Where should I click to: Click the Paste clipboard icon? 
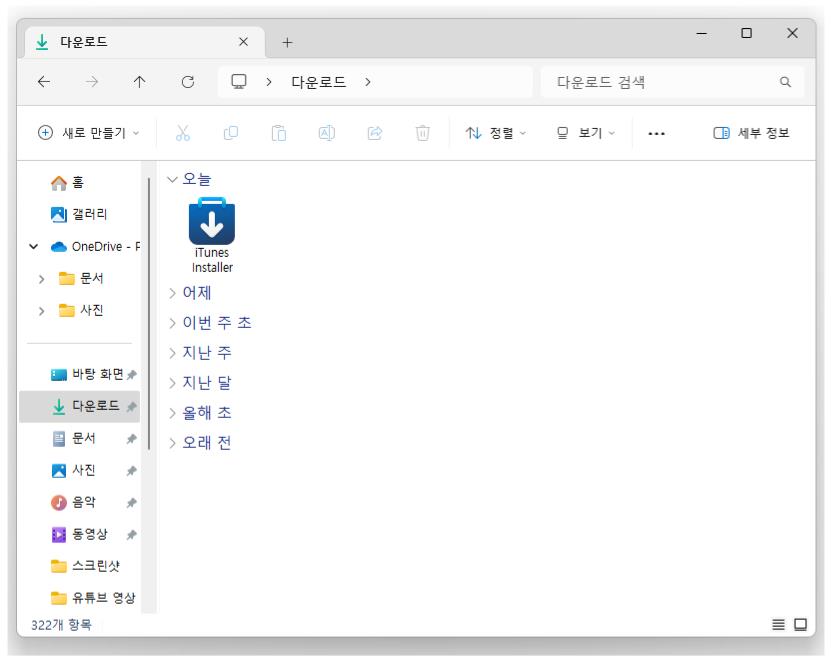tap(279, 133)
